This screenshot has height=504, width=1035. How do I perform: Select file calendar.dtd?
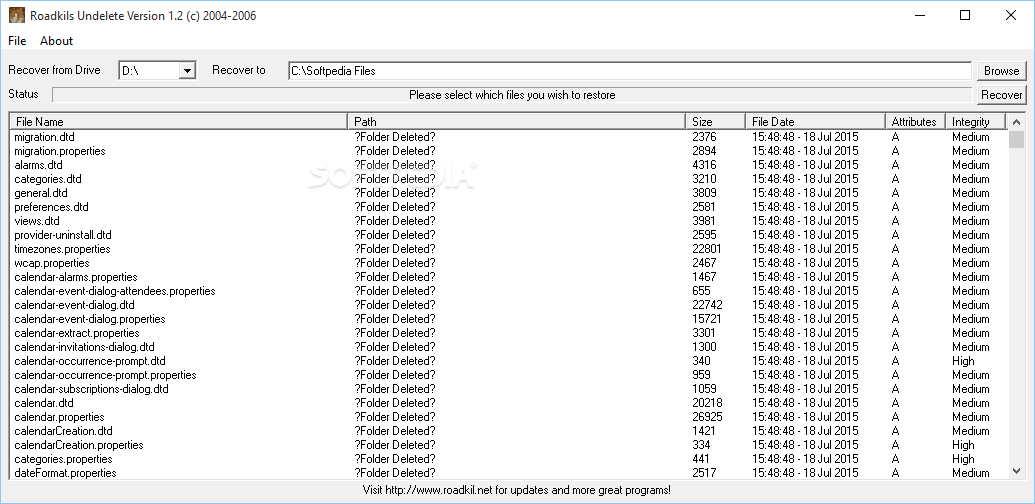point(44,403)
